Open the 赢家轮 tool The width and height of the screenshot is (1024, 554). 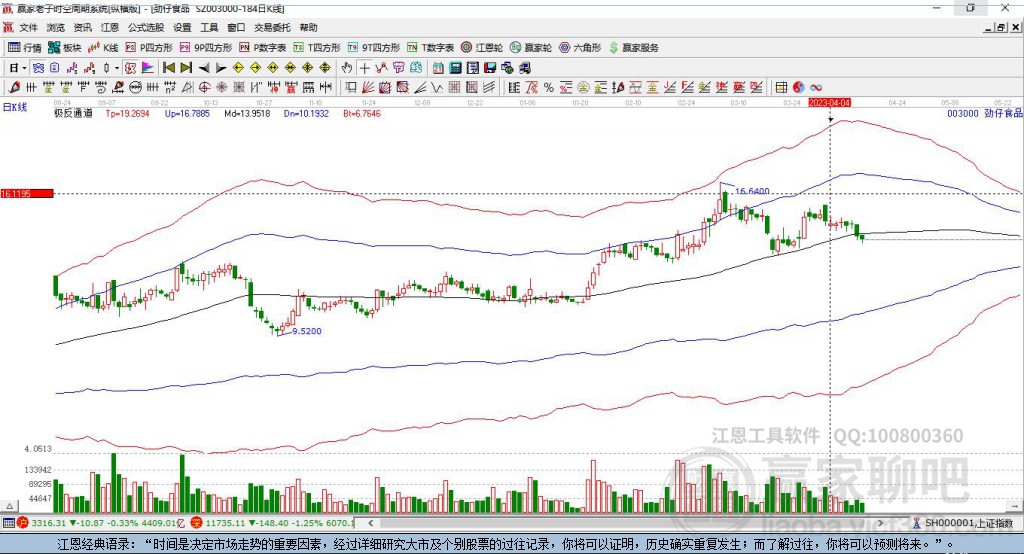coord(531,48)
